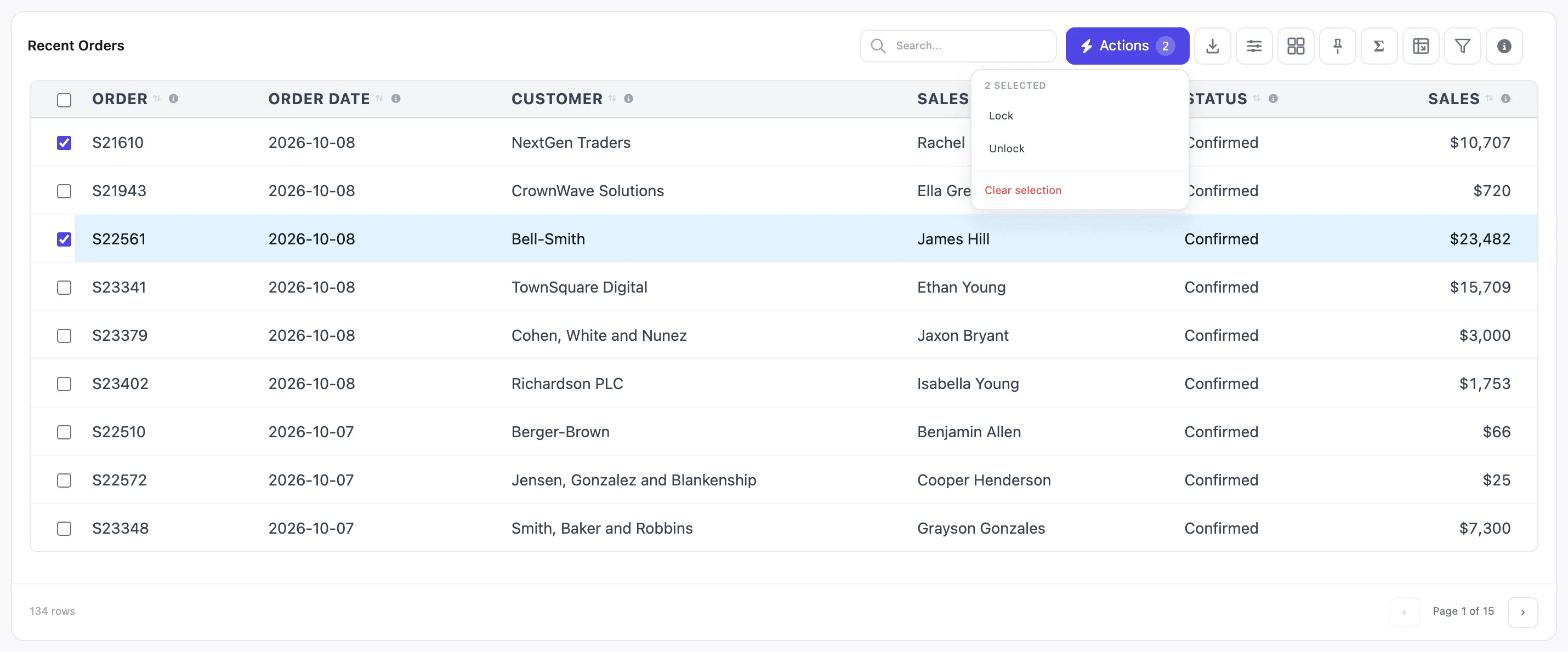This screenshot has height=652, width=1568.
Task: Toggle the select-all header checkbox
Action: [64, 100]
